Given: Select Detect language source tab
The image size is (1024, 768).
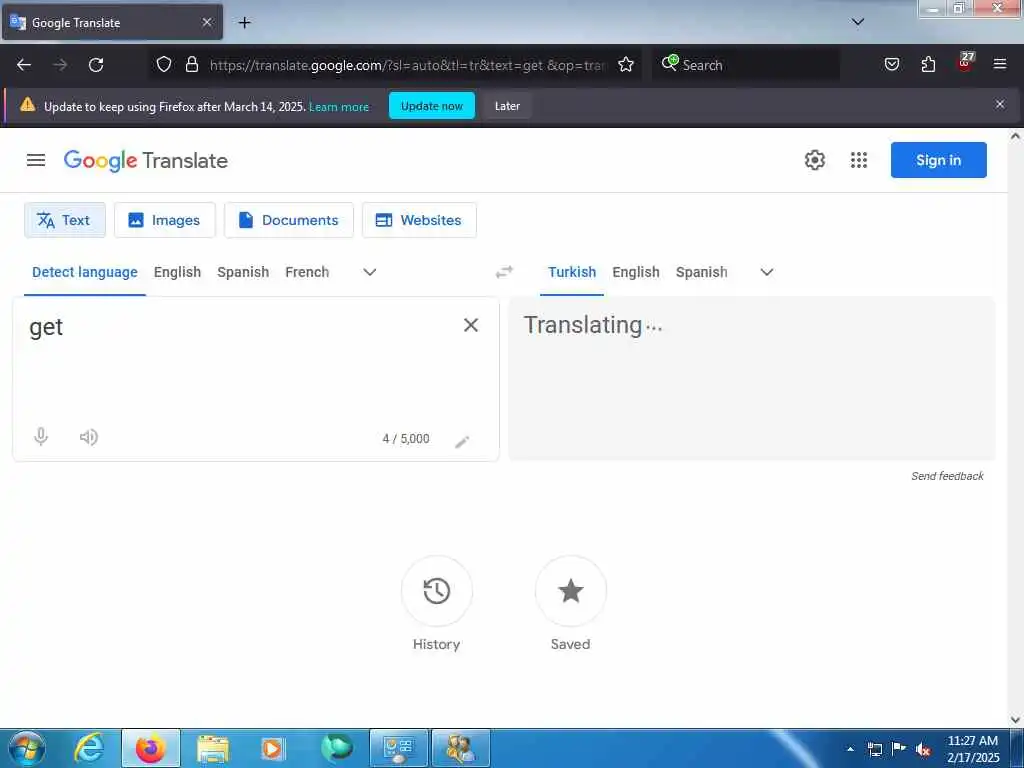Looking at the screenshot, I should [85, 272].
